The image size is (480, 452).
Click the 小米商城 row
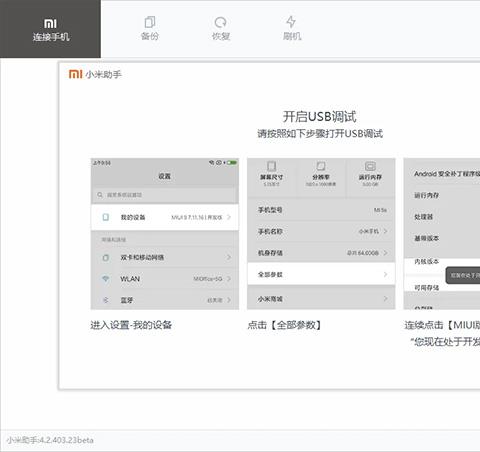tap(321, 299)
